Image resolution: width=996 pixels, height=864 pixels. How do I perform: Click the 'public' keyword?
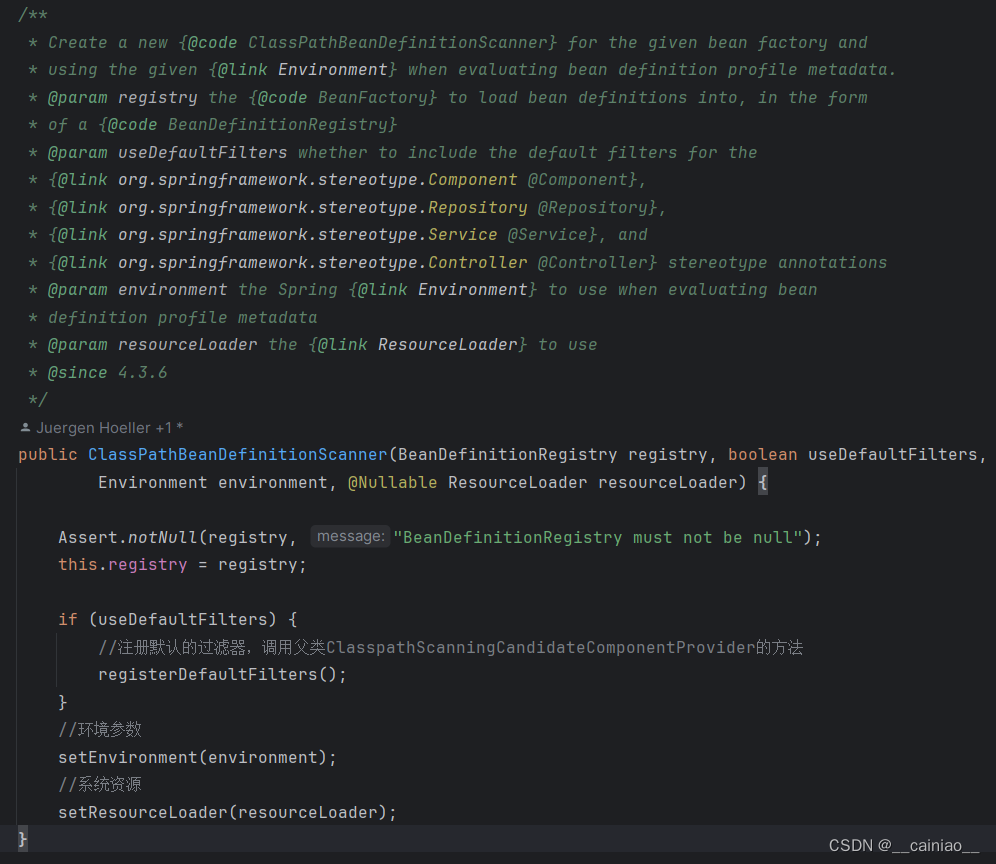[48, 455]
